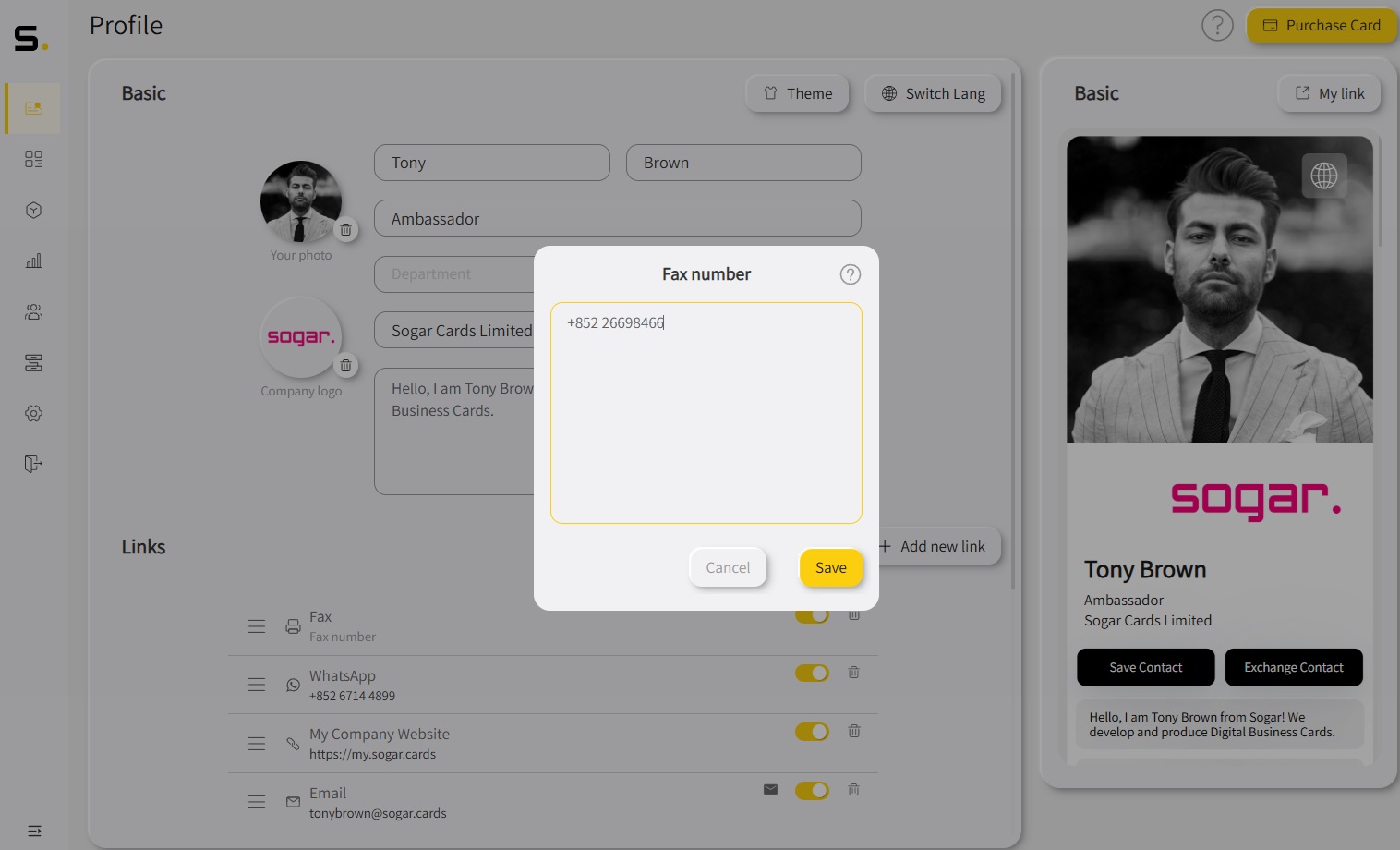Open the analytics bar chart sidebar icon

(33, 261)
